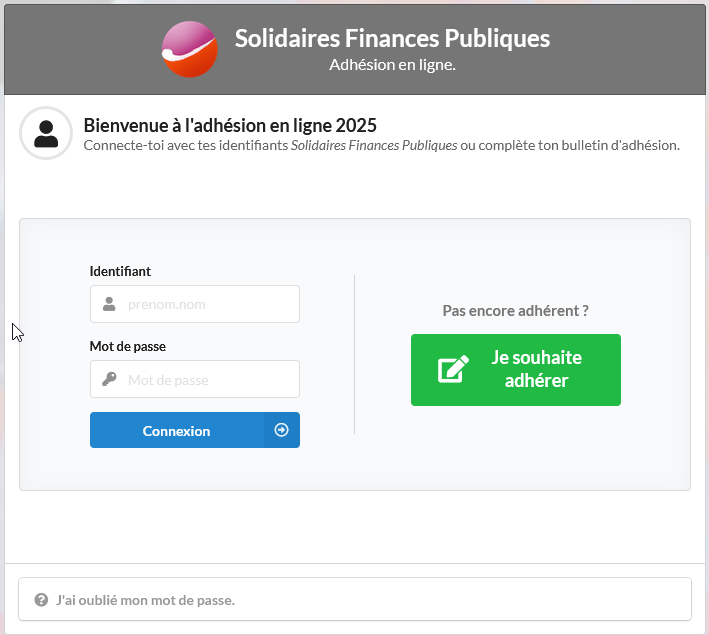Open the J'ai oublié mon mot de passe link
The width and height of the screenshot is (709, 635).
(x=145, y=600)
